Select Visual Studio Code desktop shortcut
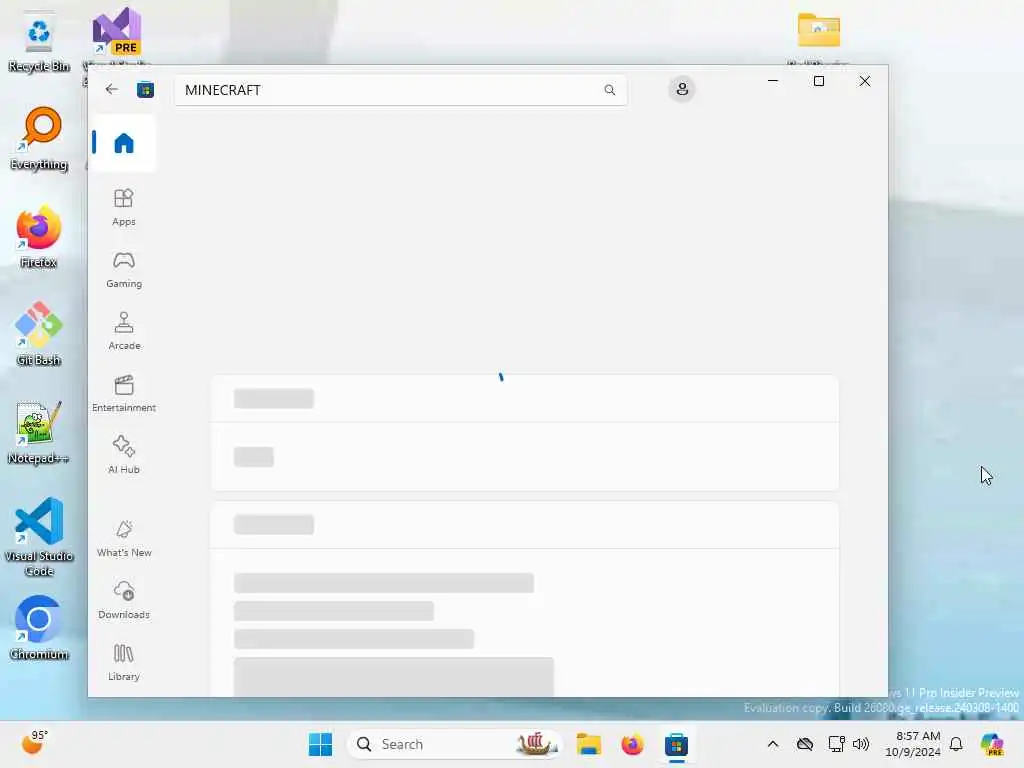This screenshot has height=768, width=1024. pos(39,537)
